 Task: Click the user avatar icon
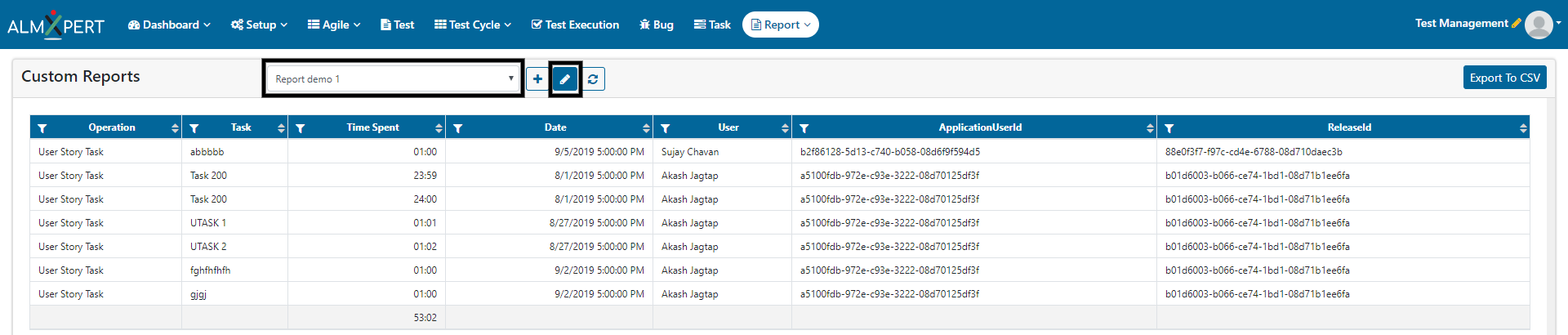pos(1539,25)
